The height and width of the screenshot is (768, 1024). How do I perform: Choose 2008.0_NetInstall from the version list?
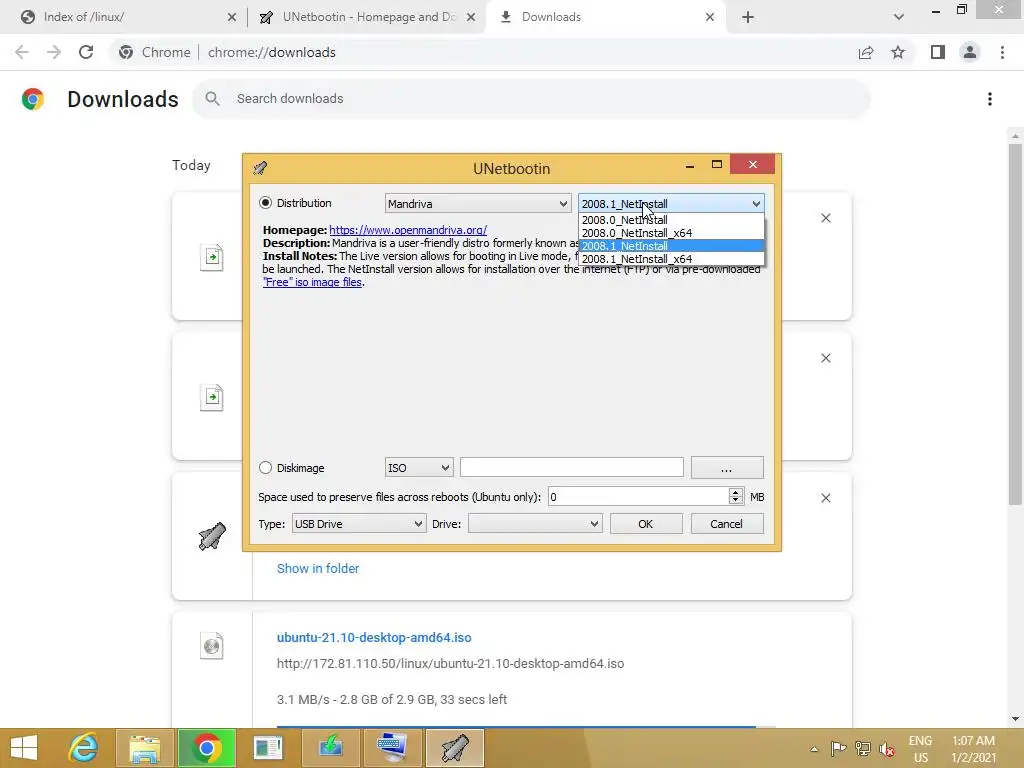(671, 220)
